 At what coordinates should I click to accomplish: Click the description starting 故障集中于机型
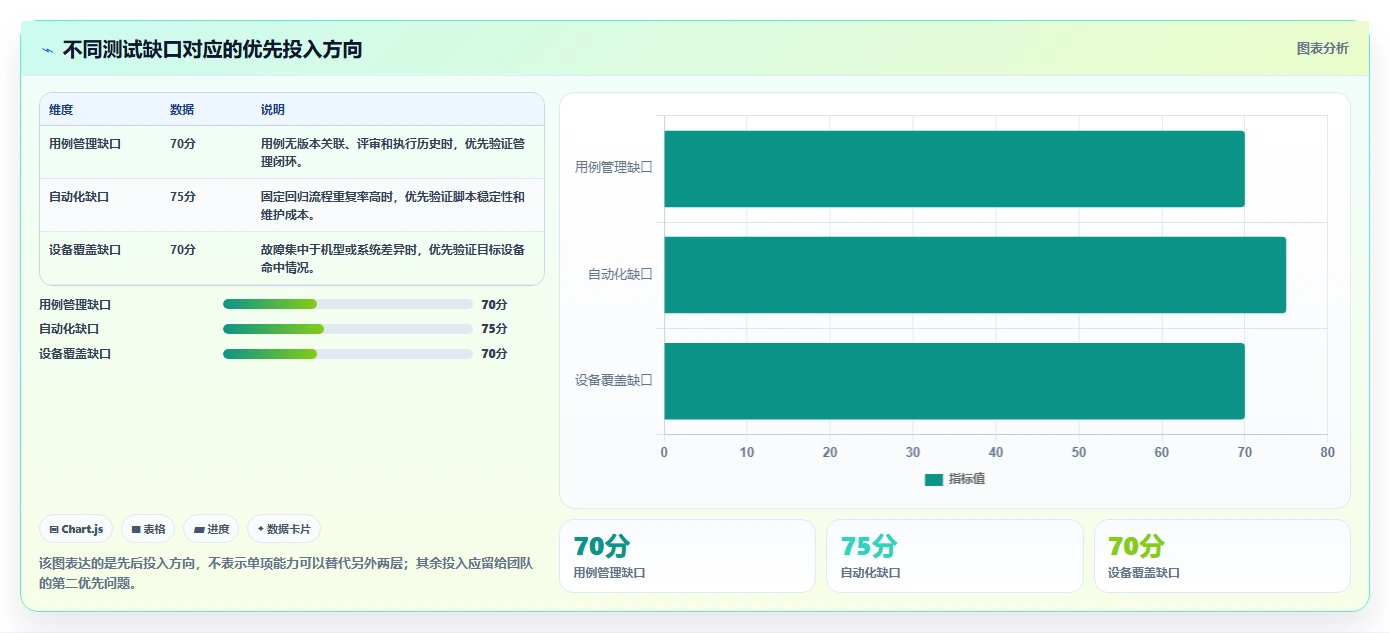393,258
